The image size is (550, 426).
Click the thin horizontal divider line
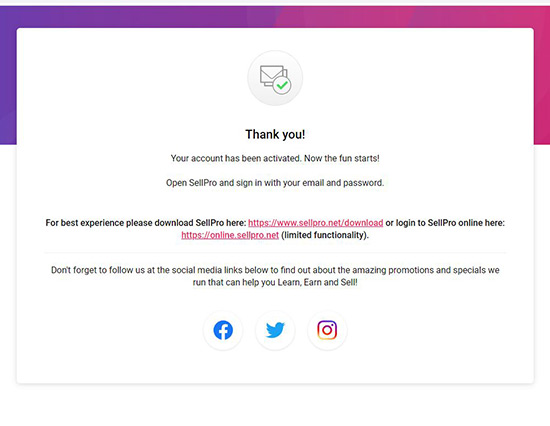tap(275, 252)
